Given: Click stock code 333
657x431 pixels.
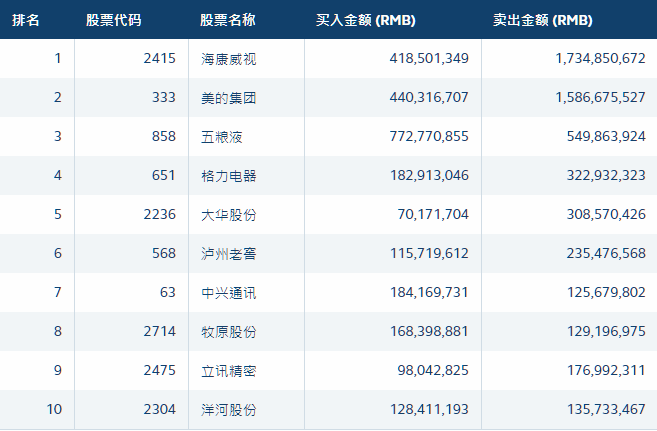Looking at the screenshot, I should [164, 97].
